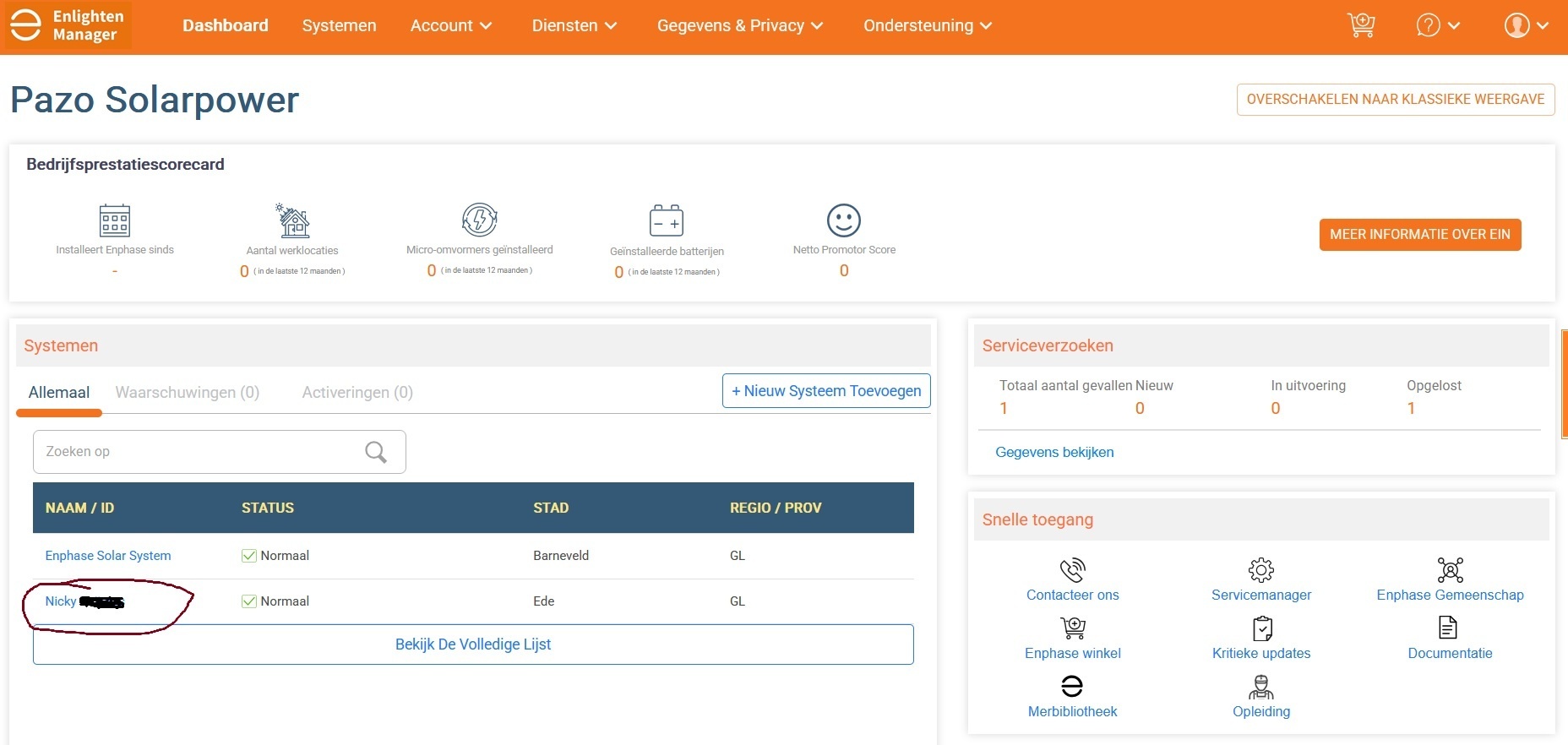Image resolution: width=1568 pixels, height=745 pixels.
Task: Click Bekijk De Volledige Lijst button
Action: click(x=473, y=644)
